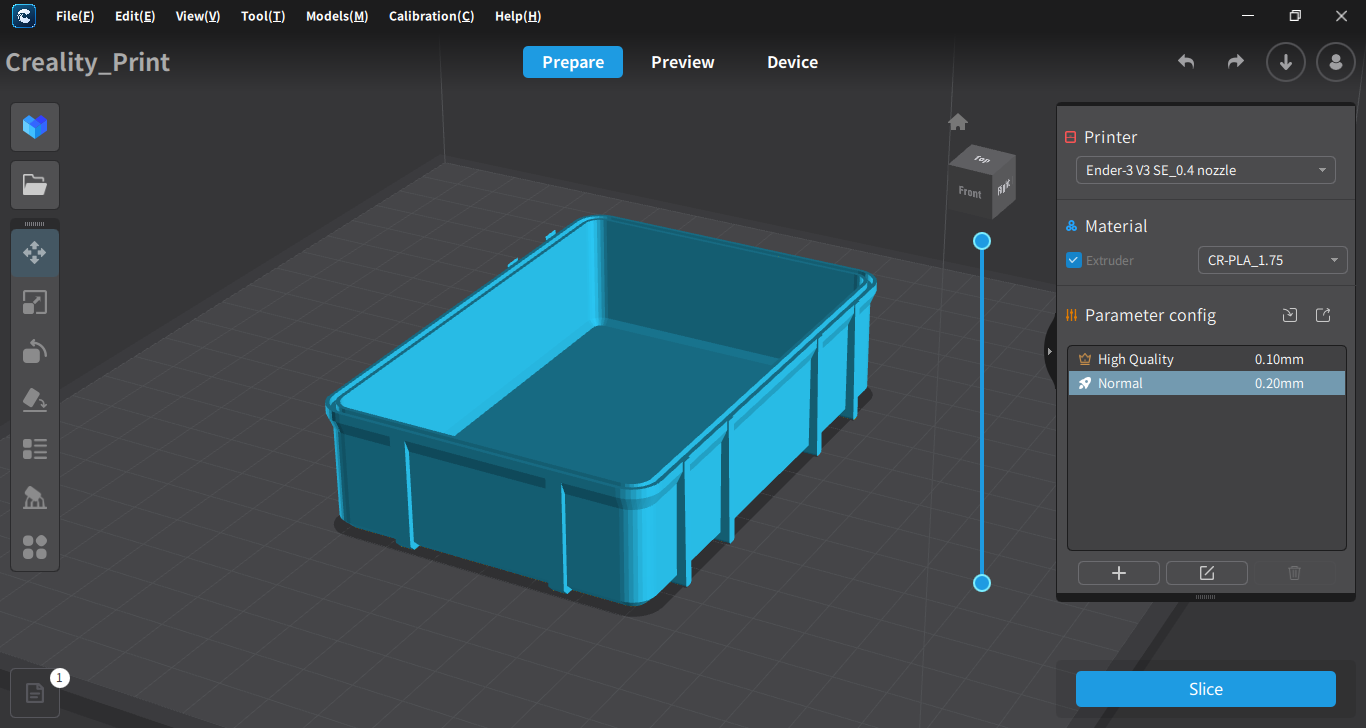
Task: Click the top handle of layer slider
Action: (982, 241)
